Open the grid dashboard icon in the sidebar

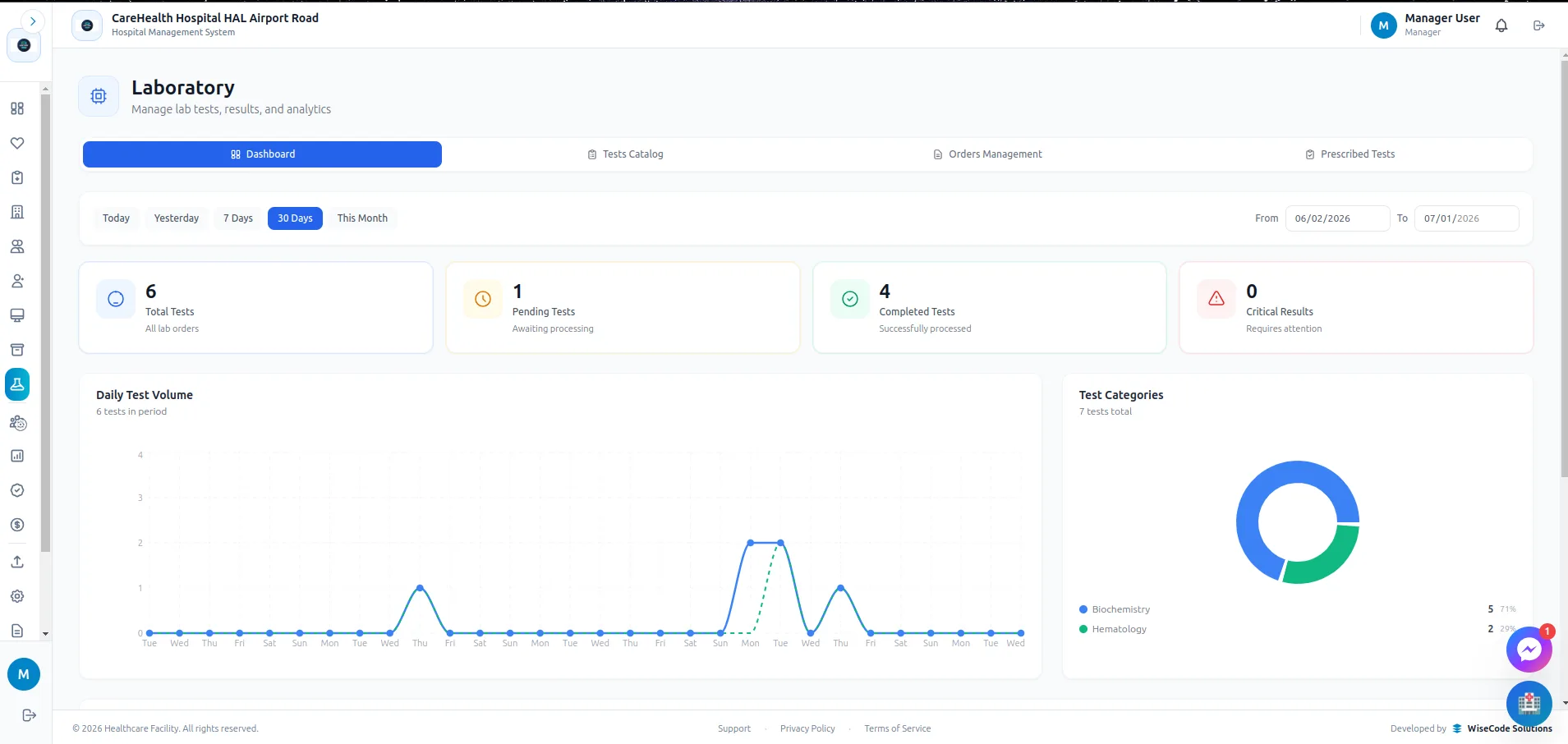(x=17, y=108)
